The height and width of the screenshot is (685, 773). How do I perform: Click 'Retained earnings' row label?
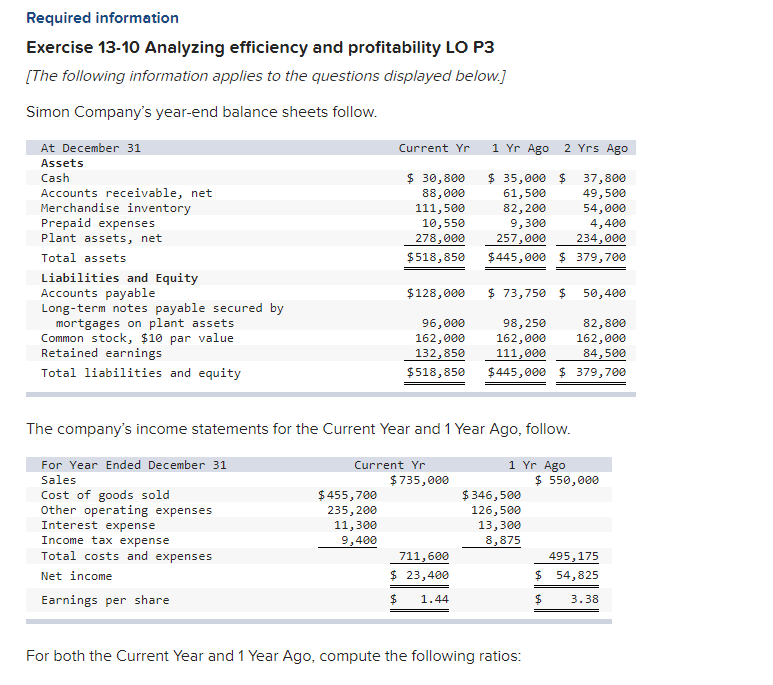pyautogui.click(x=102, y=353)
